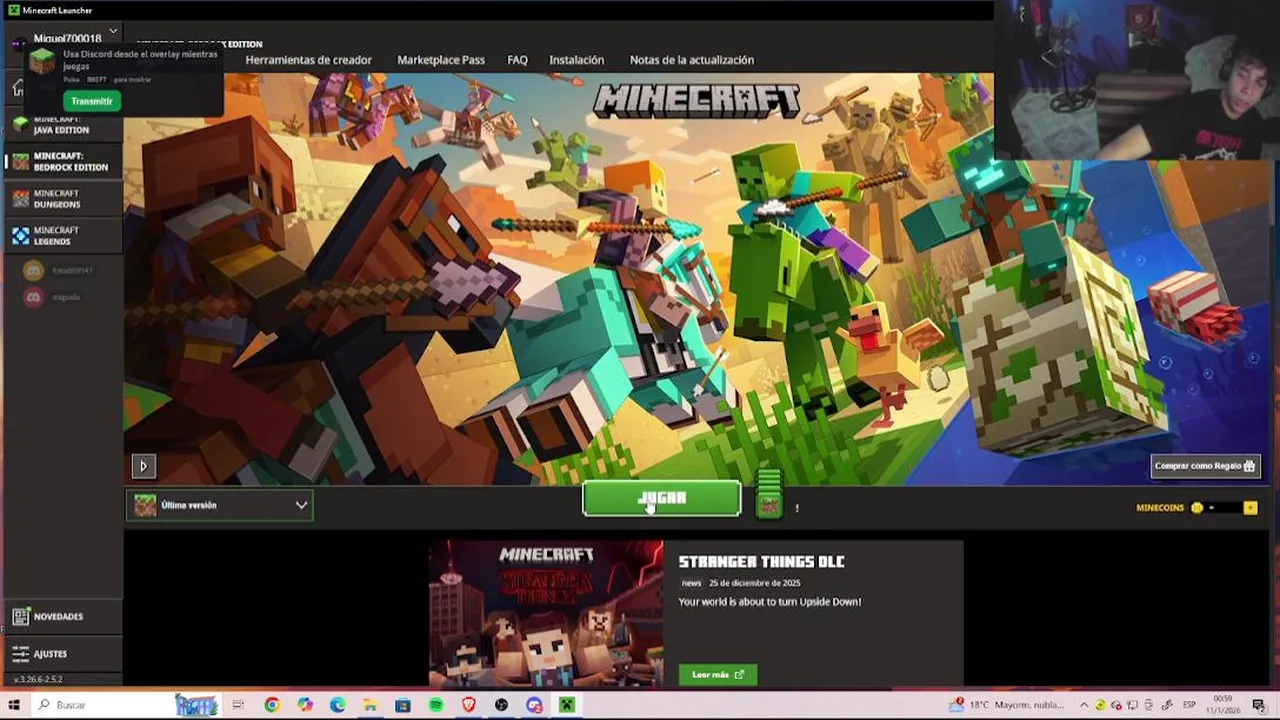Open the Novedades section
Screen dimensions: 1280x720
coord(62,617)
